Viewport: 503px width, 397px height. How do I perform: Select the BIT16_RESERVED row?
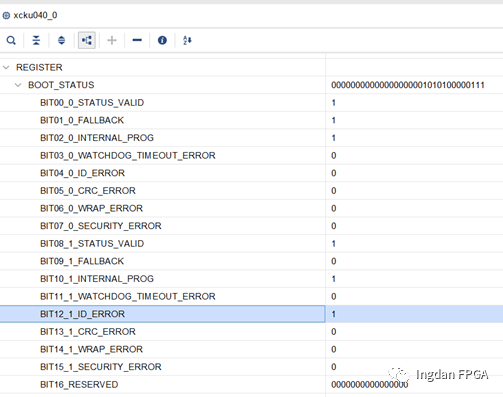pos(251,385)
